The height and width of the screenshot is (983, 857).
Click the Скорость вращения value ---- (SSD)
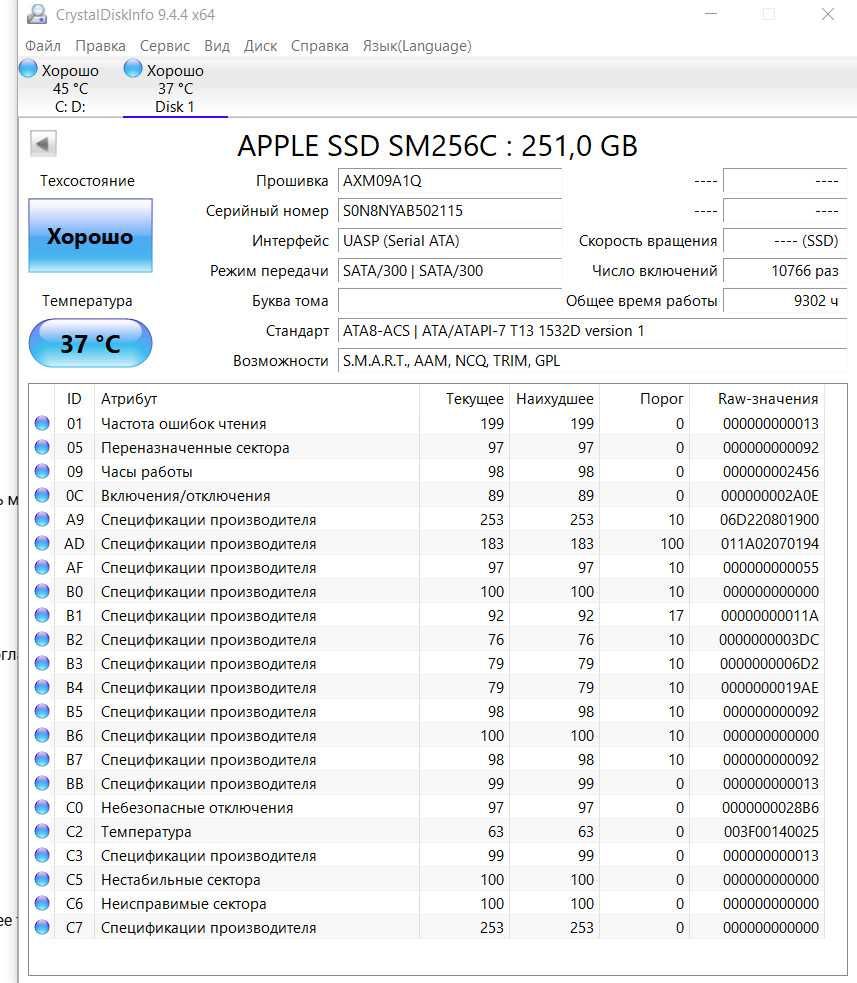[785, 241]
